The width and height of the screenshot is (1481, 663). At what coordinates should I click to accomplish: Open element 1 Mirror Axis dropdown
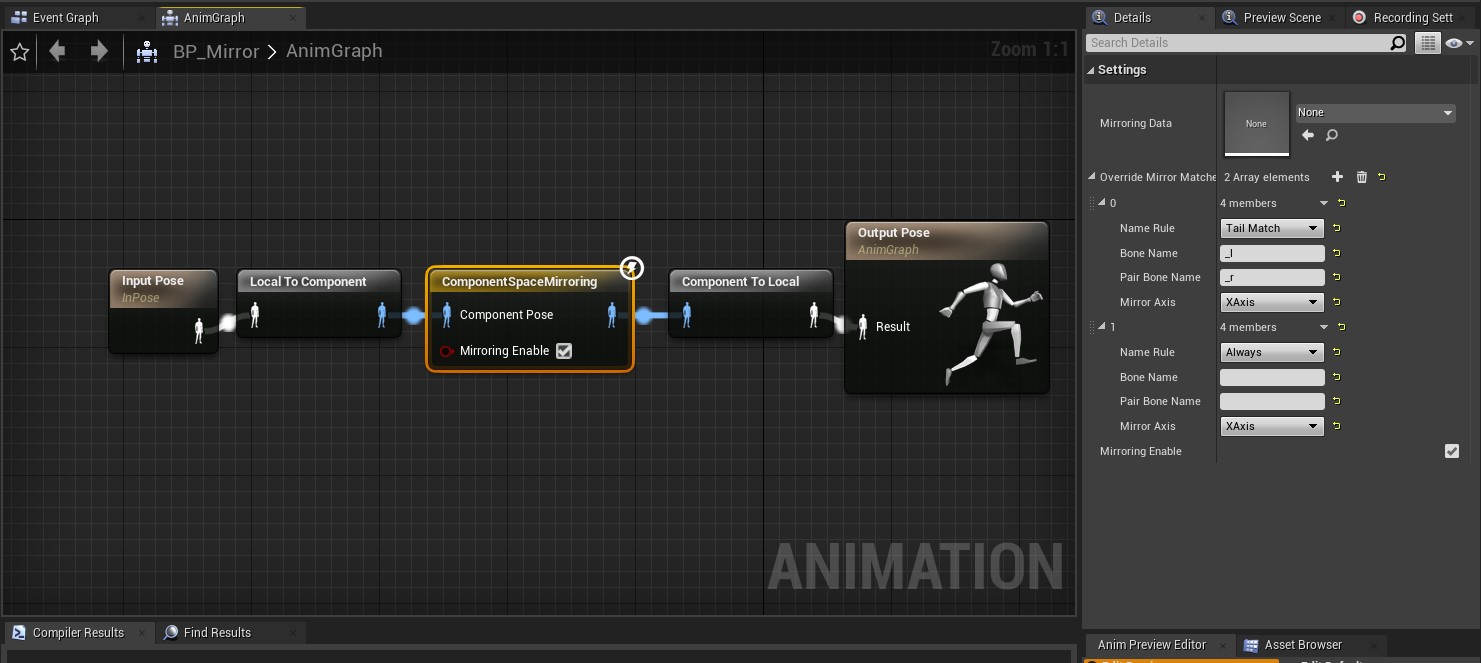pos(1272,426)
